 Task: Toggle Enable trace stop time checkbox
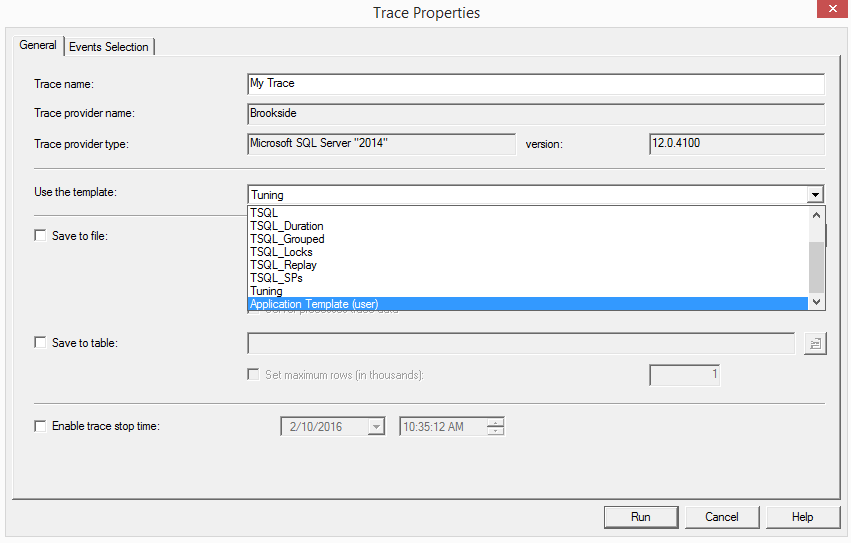pos(41,426)
